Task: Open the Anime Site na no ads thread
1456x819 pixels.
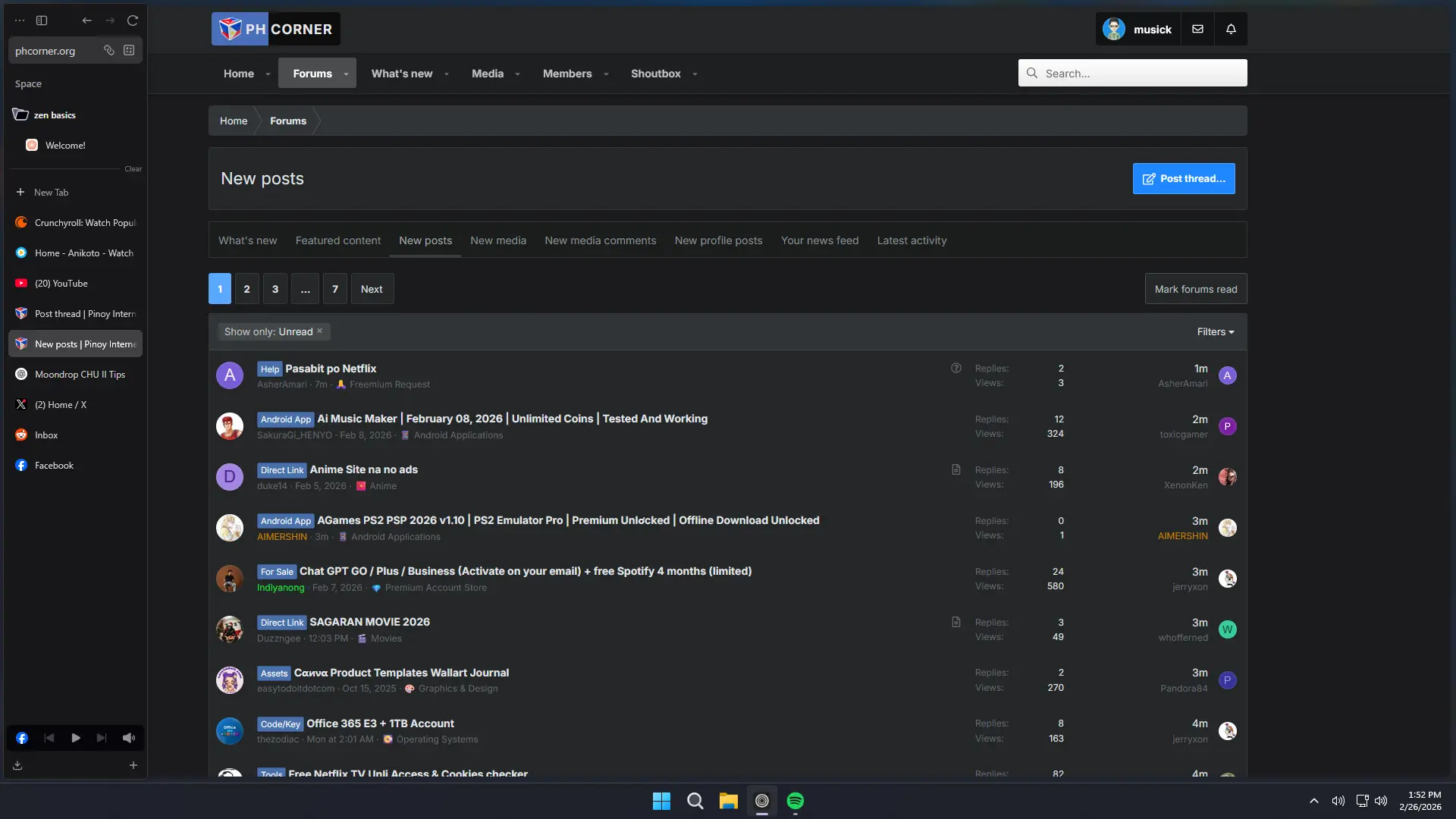Action: pyautogui.click(x=363, y=469)
